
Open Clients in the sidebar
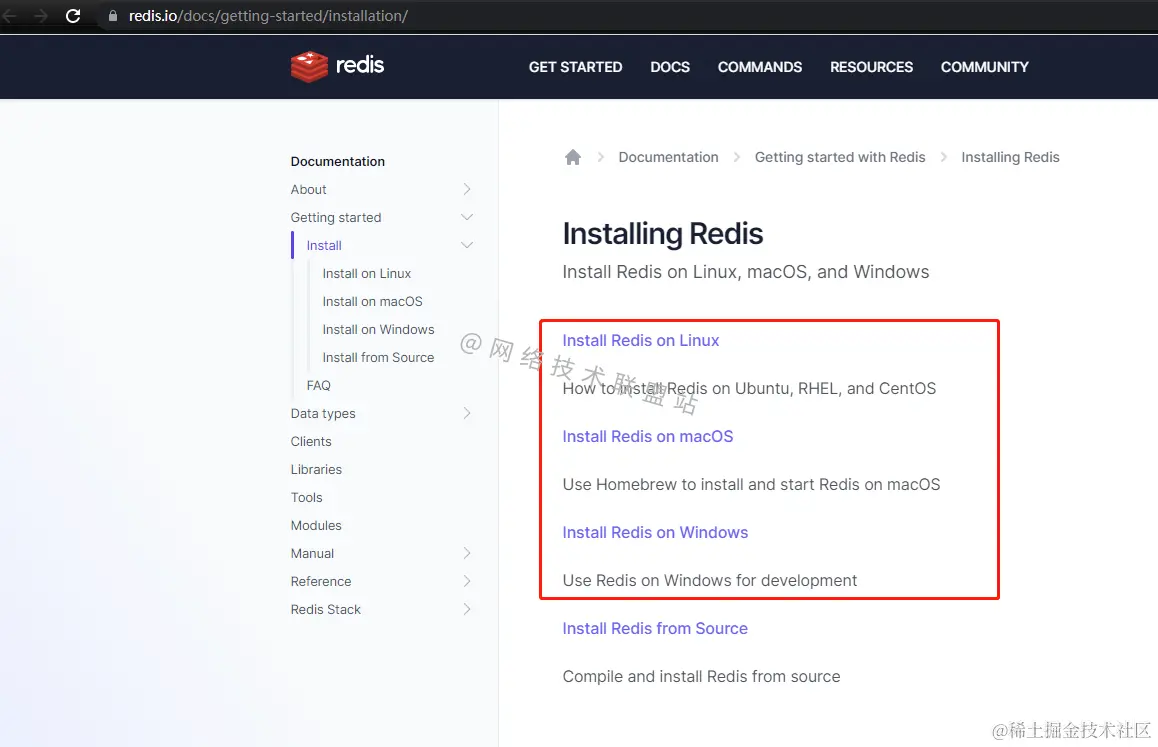pos(311,442)
